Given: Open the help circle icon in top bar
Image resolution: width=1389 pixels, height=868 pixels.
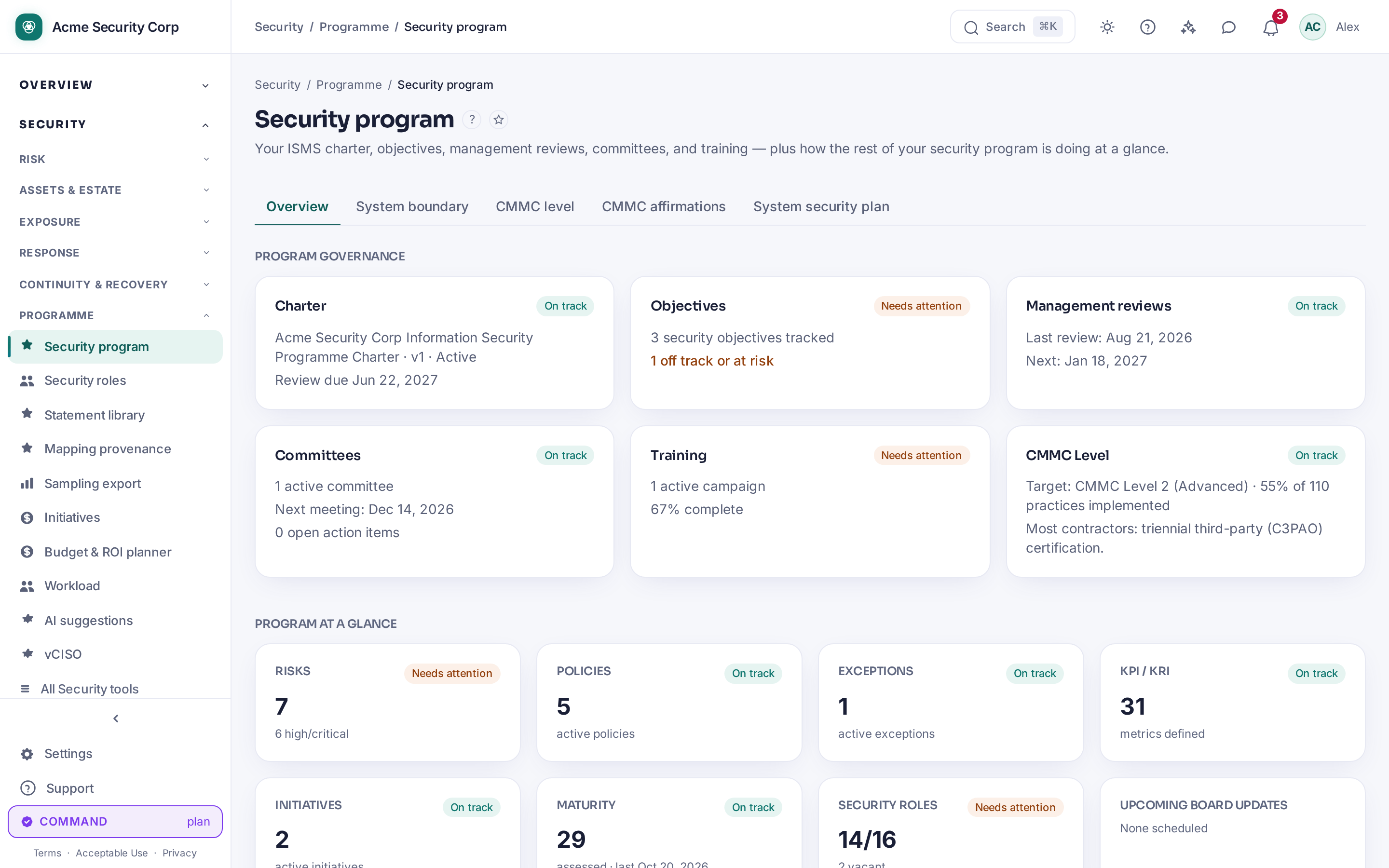Looking at the screenshot, I should (x=1147, y=27).
